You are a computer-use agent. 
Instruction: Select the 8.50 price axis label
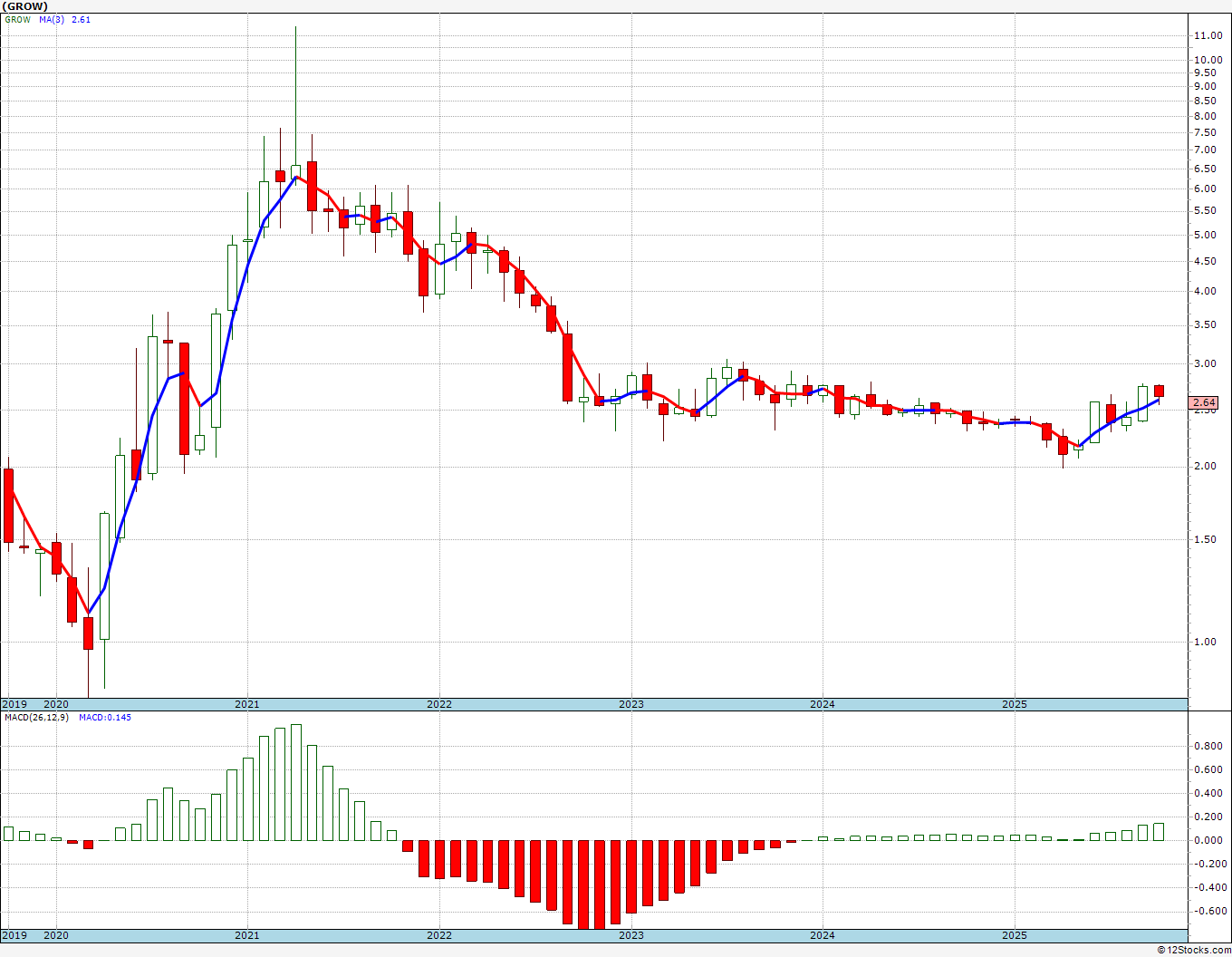(x=1204, y=101)
